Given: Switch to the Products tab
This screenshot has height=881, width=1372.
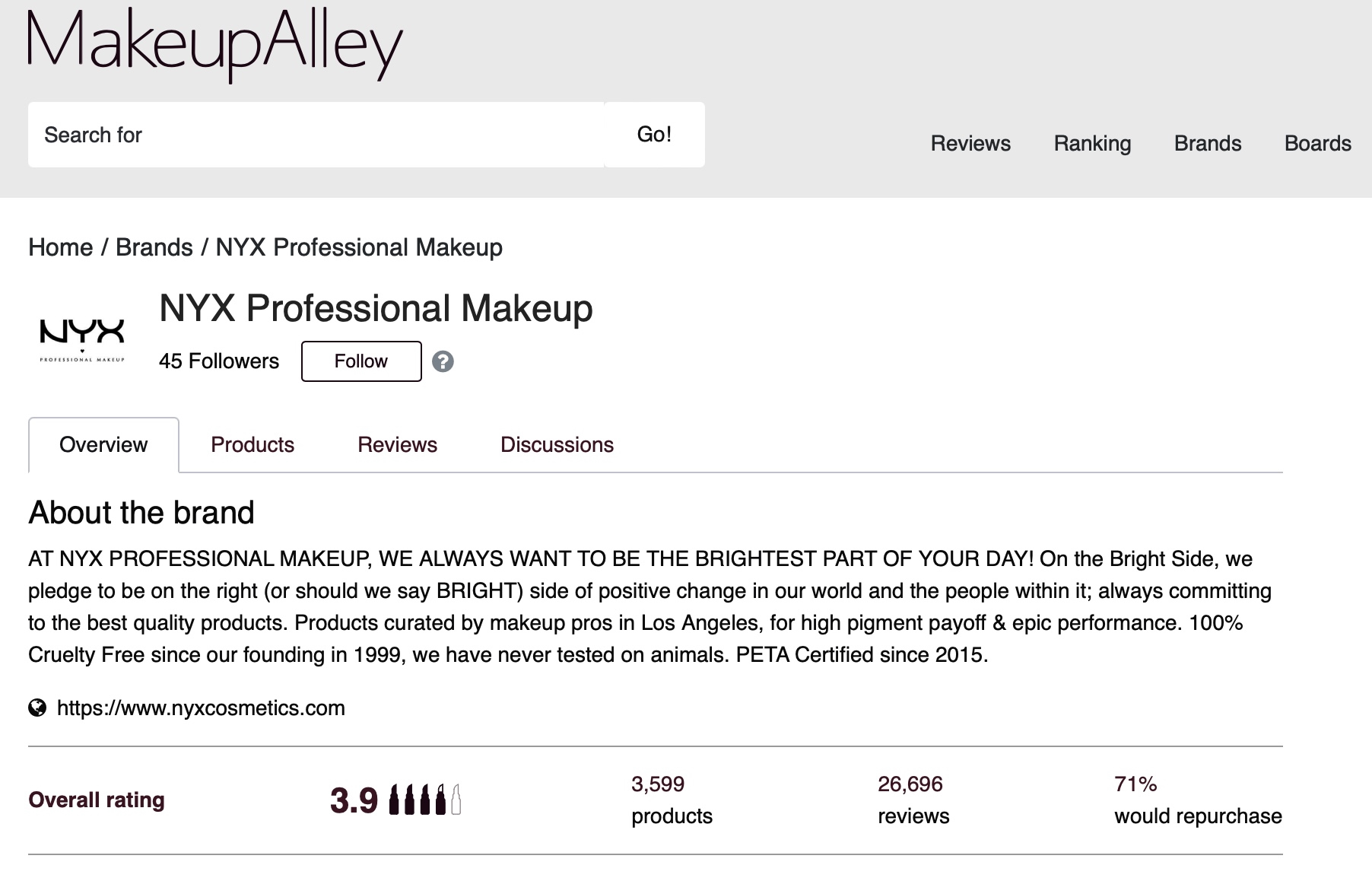Looking at the screenshot, I should (252, 445).
